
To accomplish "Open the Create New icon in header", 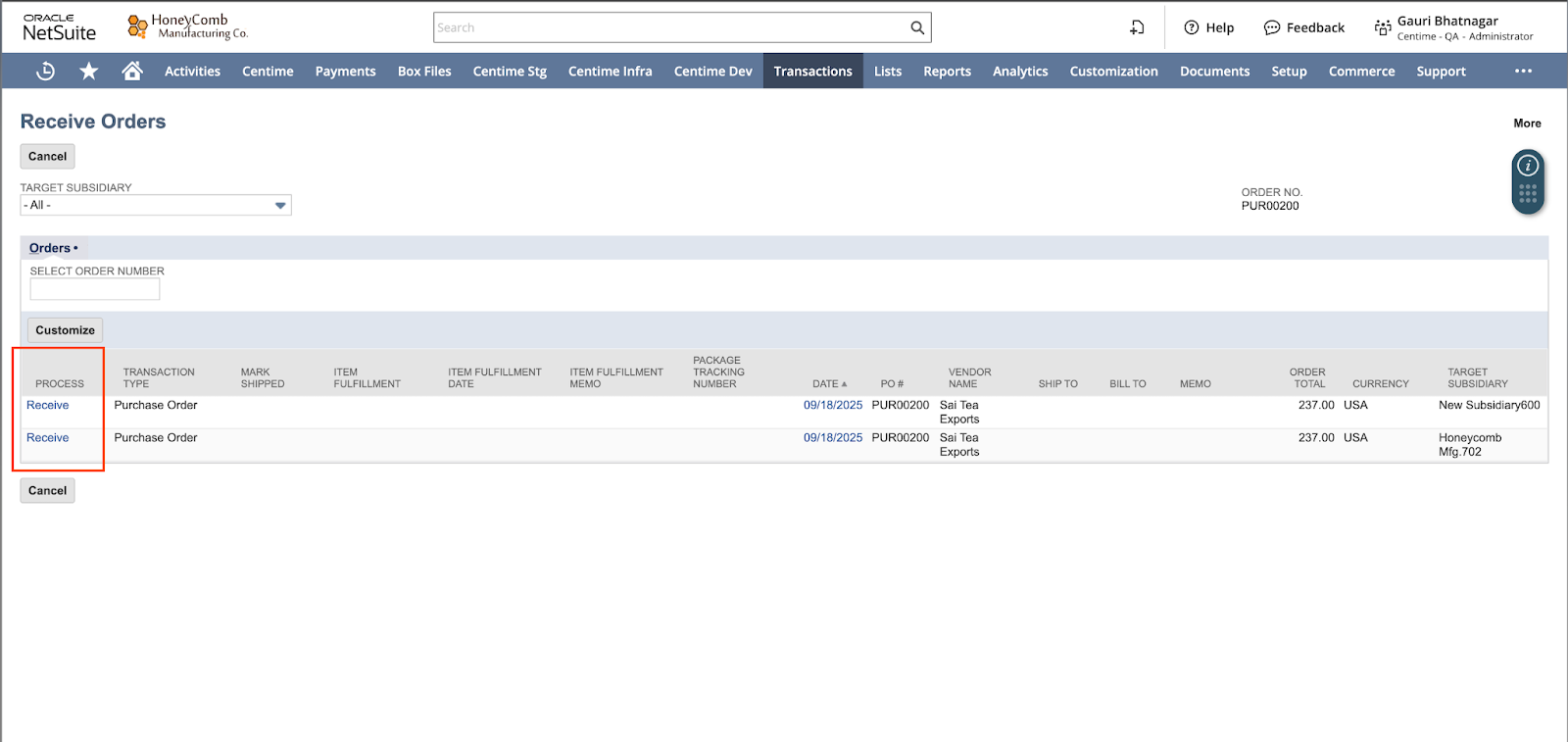I will click(1137, 27).
